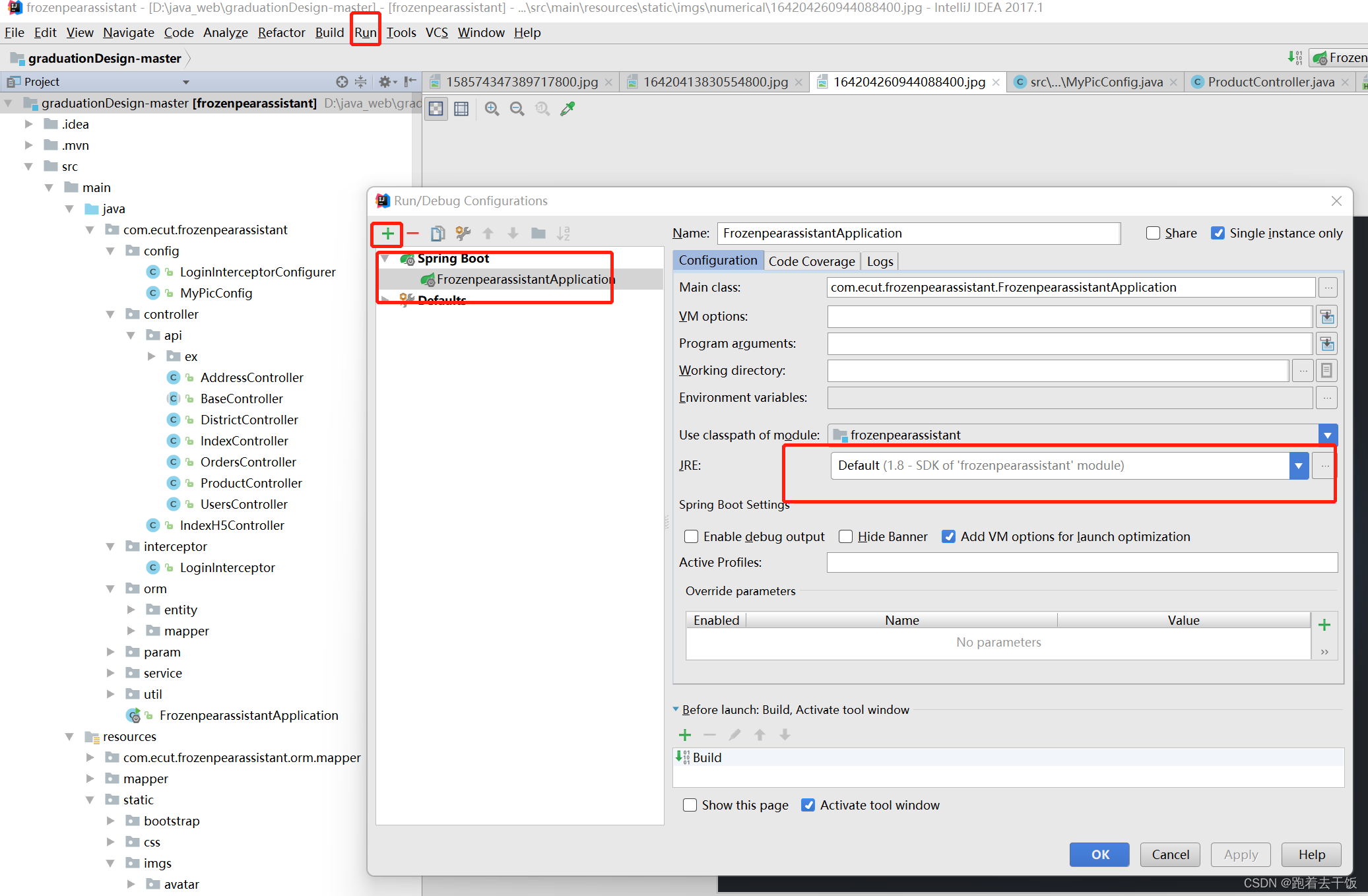This screenshot has height=896, width=1368.
Task: Expand the Defaults node
Action: (x=385, y=300)
